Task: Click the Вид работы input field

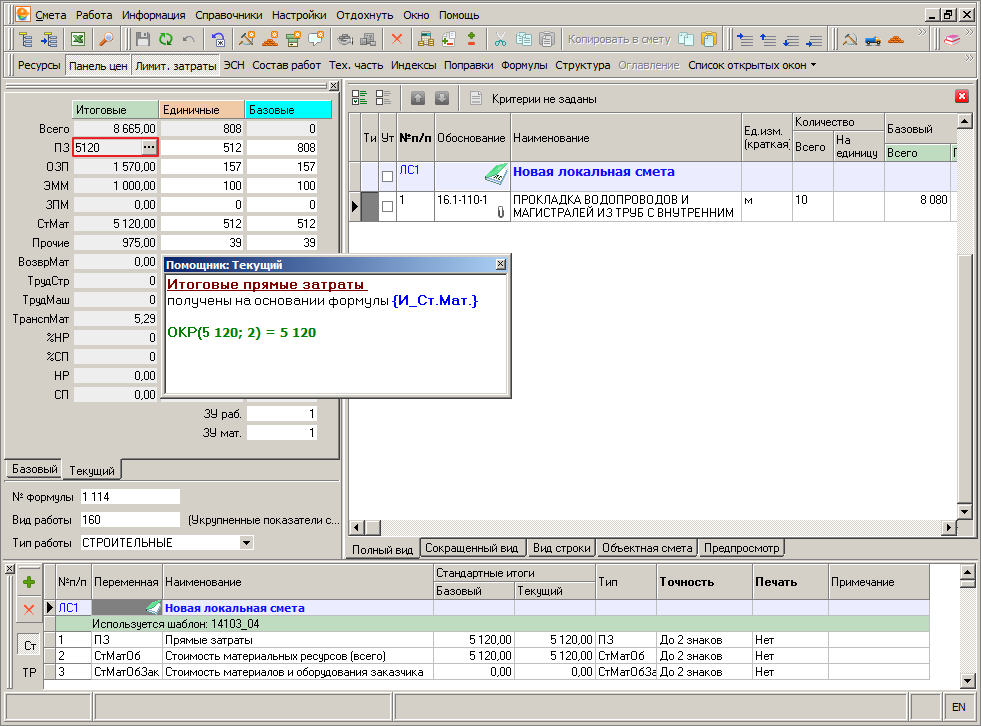Action: (x=130, y=519)
